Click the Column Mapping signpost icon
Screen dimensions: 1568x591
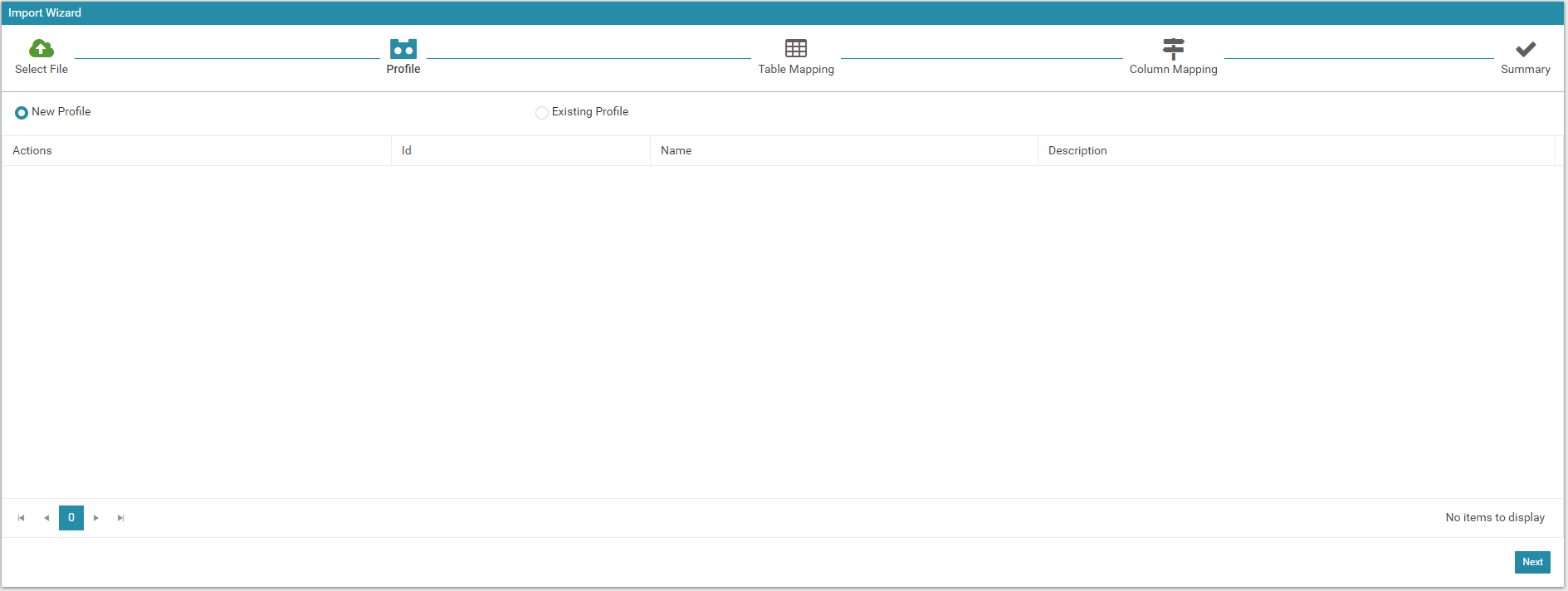pos(1173,48)
